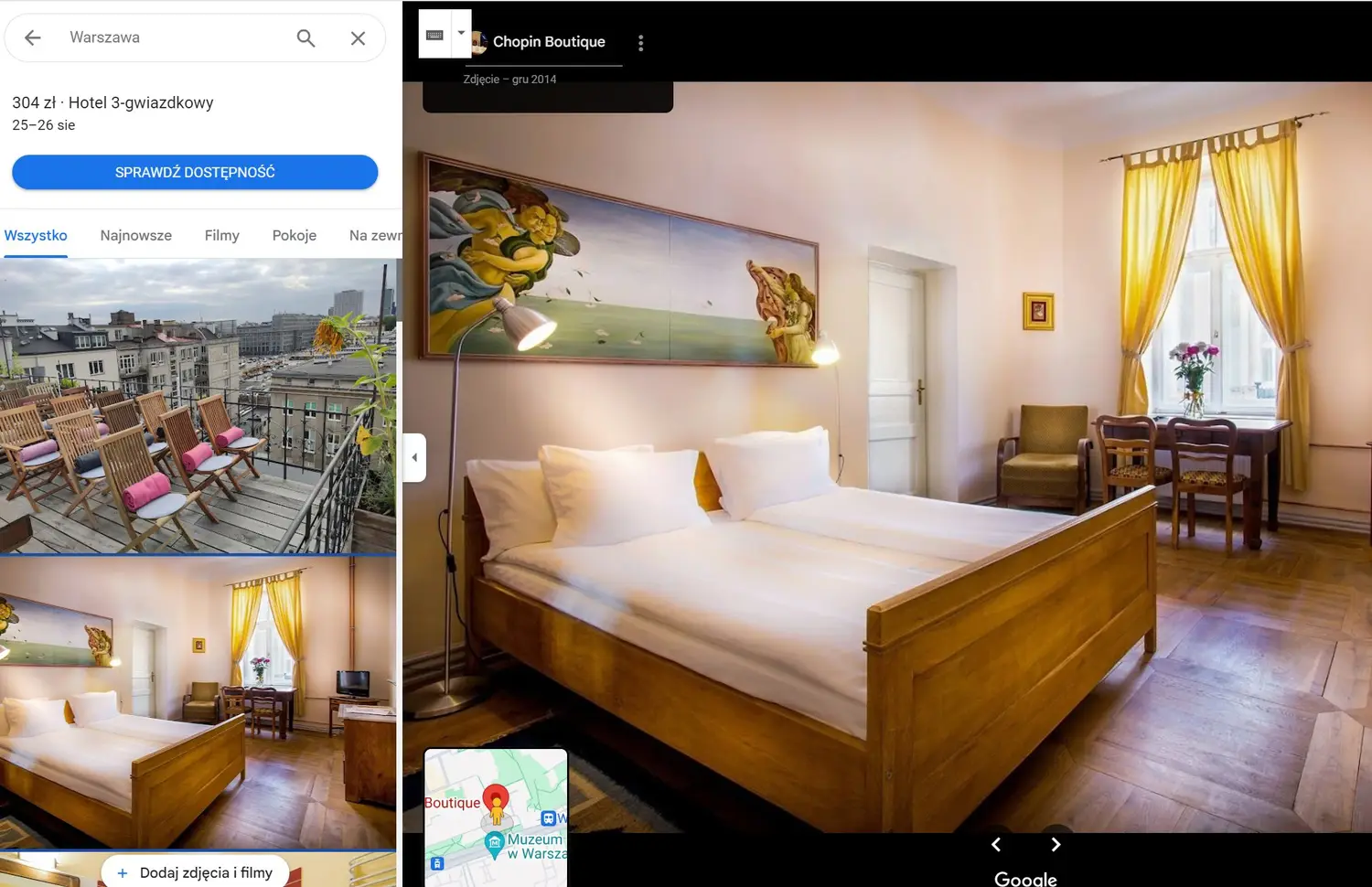Image resolution: width=1372 pixels, height=887 pixels.
Task: Expand the keyboard input dropdown arrow
Action: tap(461, 33)
